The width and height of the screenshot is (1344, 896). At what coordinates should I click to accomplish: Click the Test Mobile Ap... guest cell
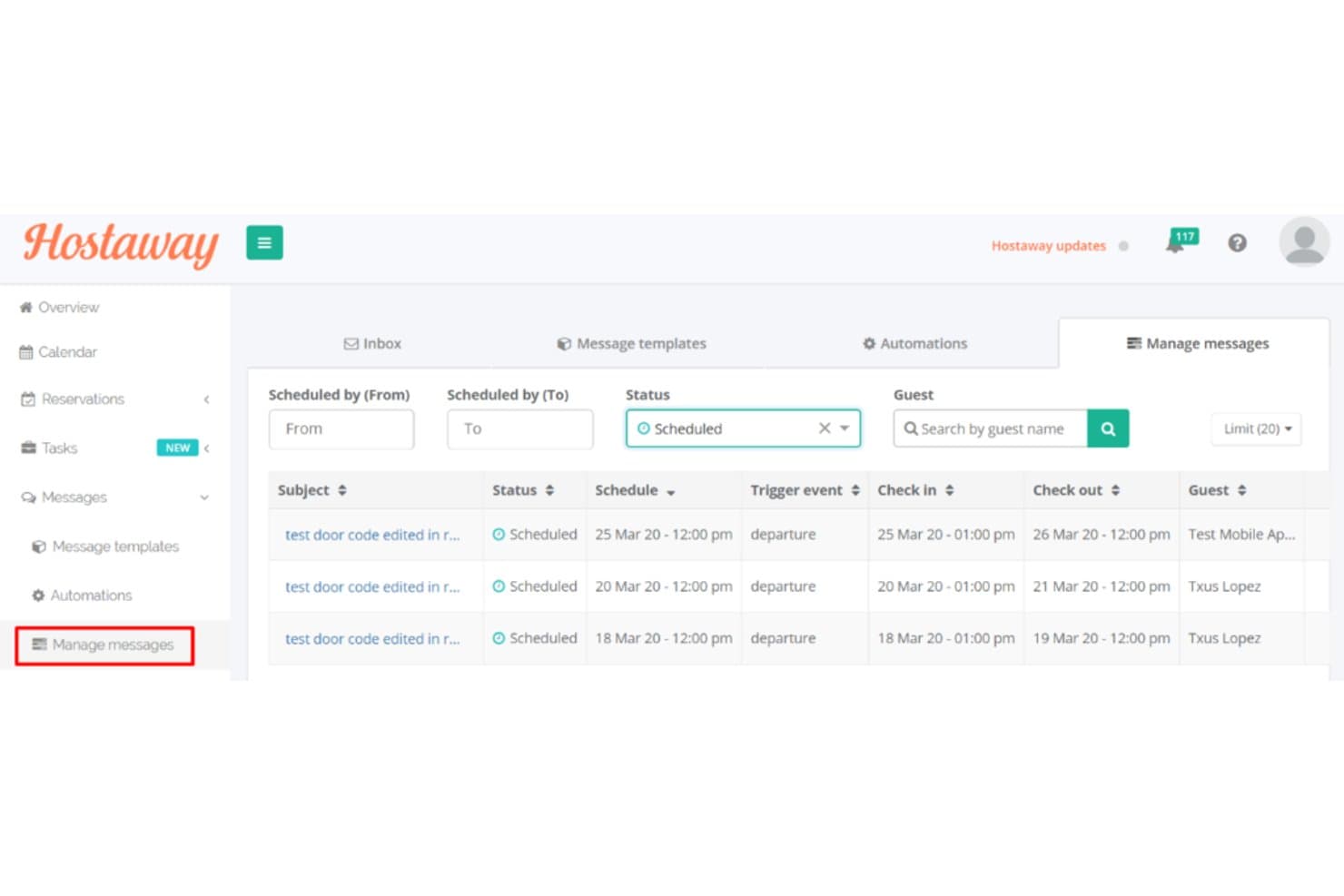[1241, 535]
